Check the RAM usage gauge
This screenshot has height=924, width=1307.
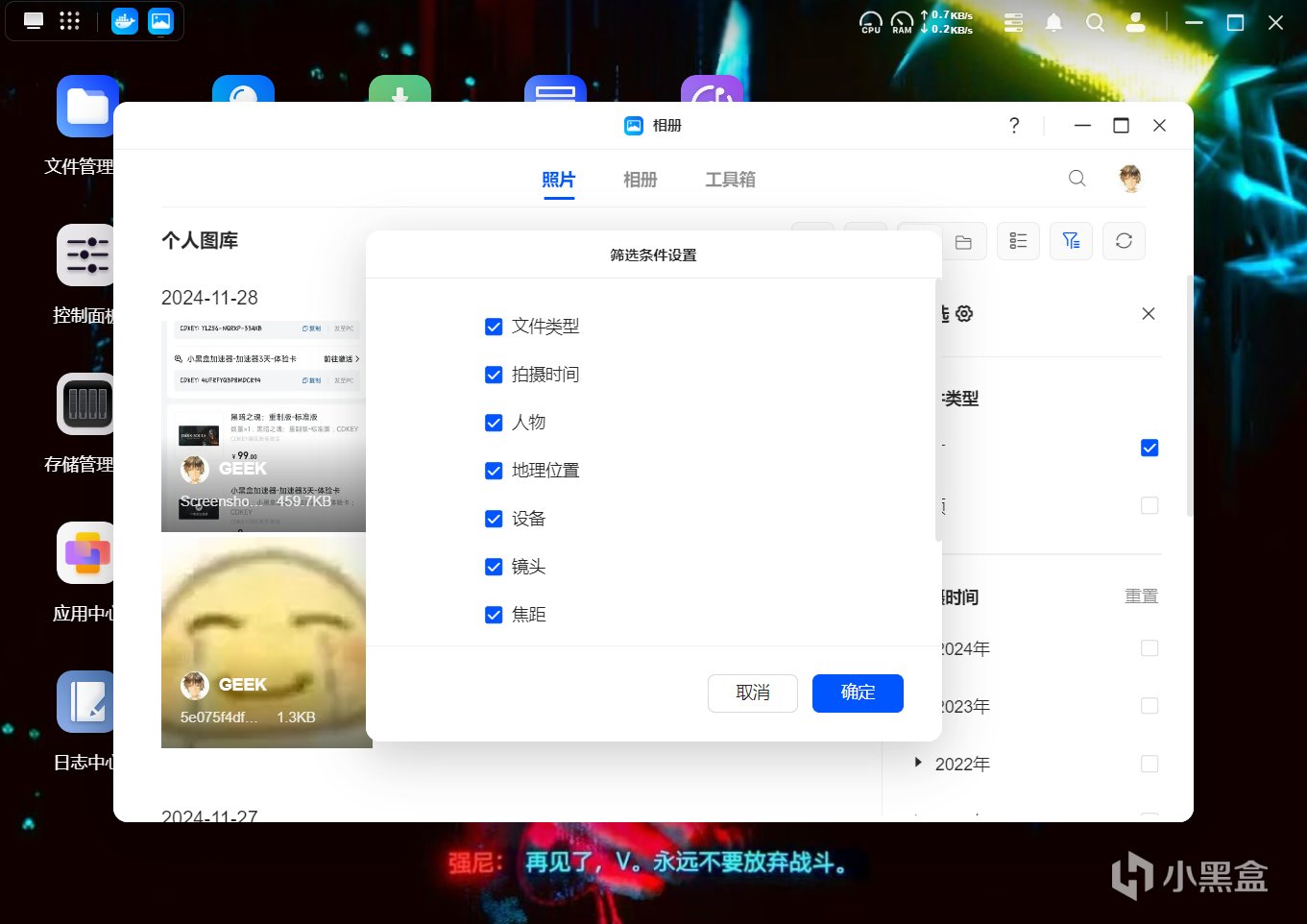(x=902, y=22)
